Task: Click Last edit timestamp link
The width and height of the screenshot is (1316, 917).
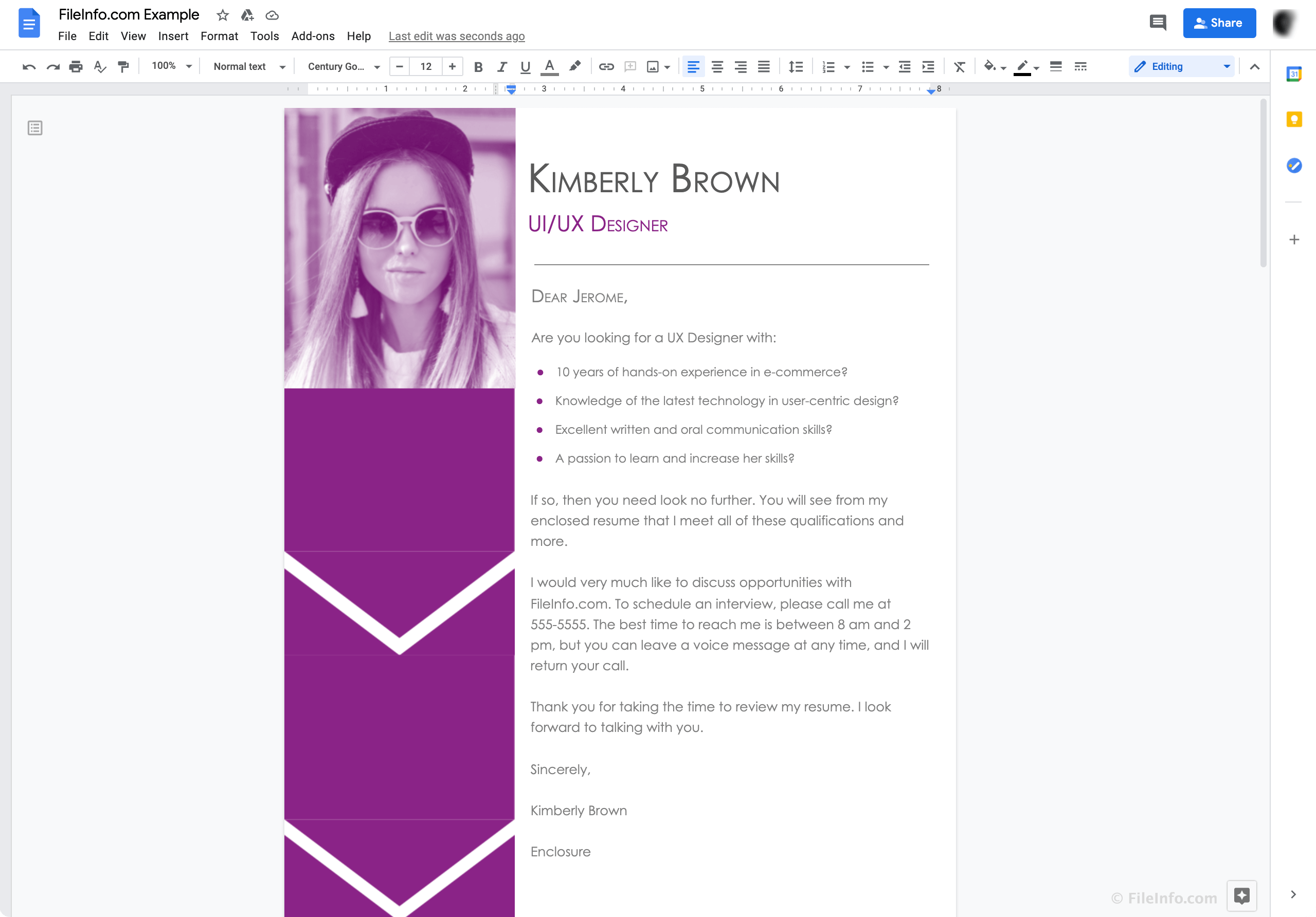Action: point(457,36)
